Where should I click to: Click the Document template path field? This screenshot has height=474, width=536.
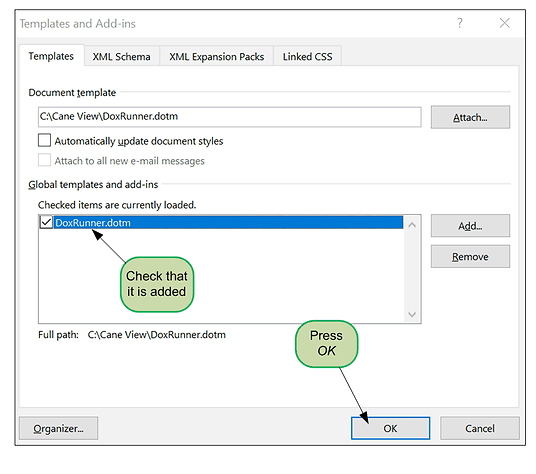[229, 117]
